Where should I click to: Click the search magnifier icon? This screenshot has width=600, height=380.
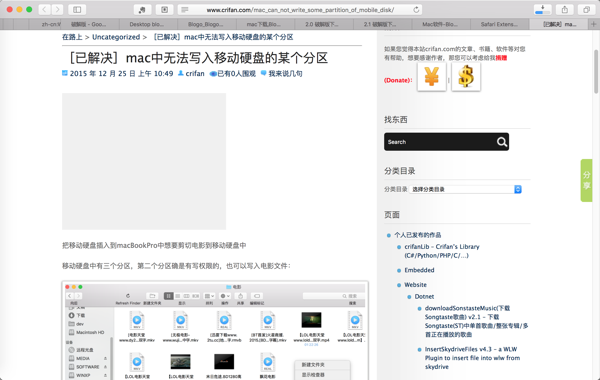(x=502, y=142)
